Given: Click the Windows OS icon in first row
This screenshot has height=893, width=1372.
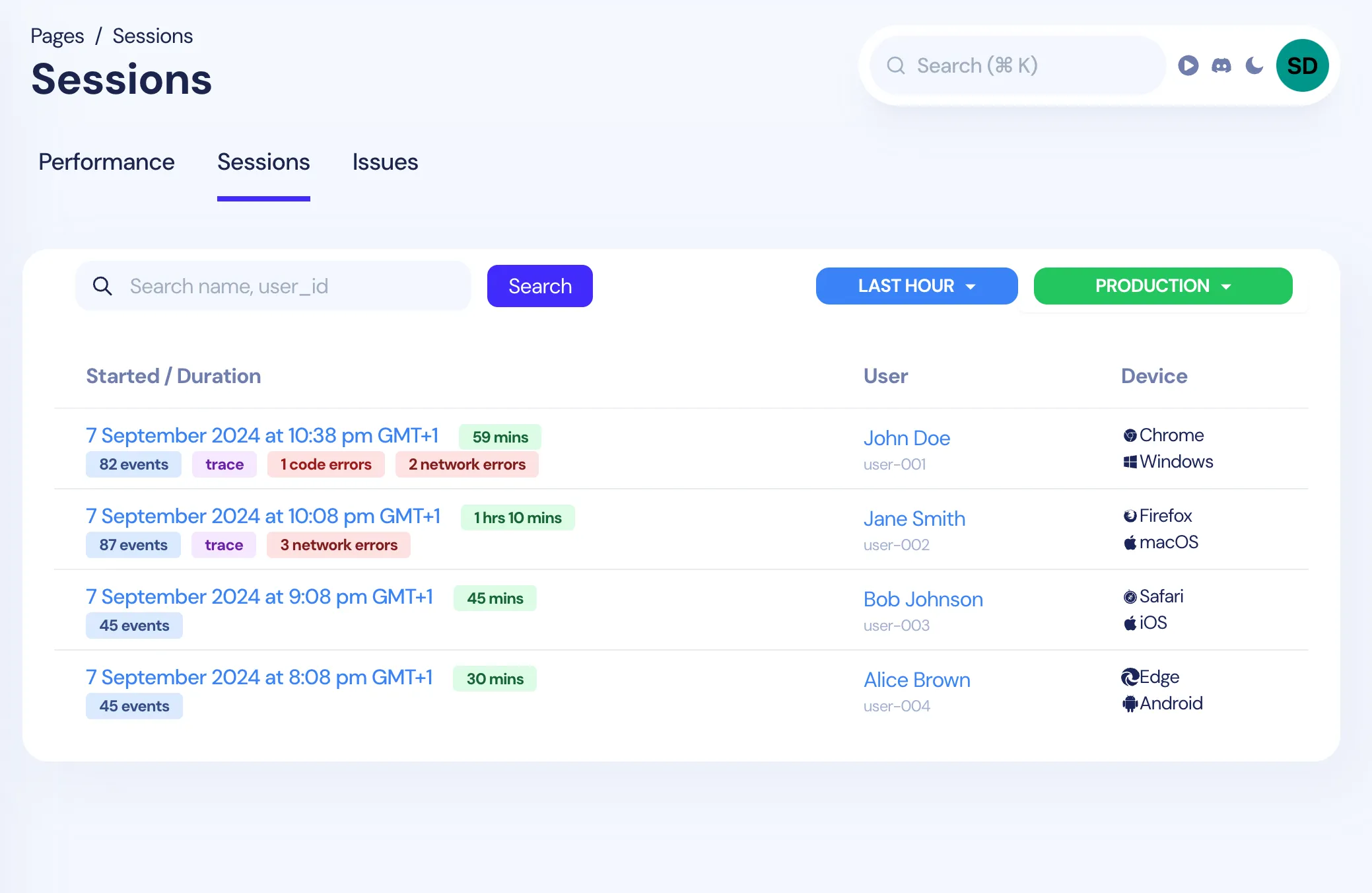Looking at the screenshot, I should (1130, 462).
